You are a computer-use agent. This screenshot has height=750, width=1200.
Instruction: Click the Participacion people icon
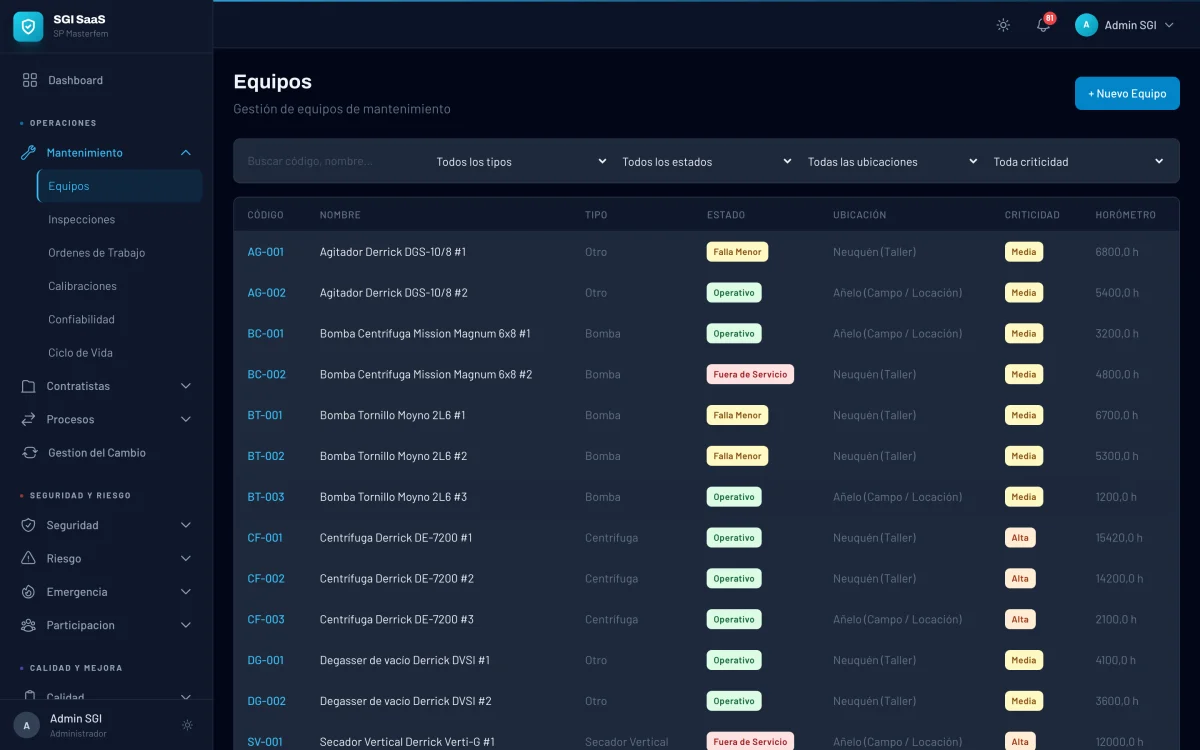28,626
